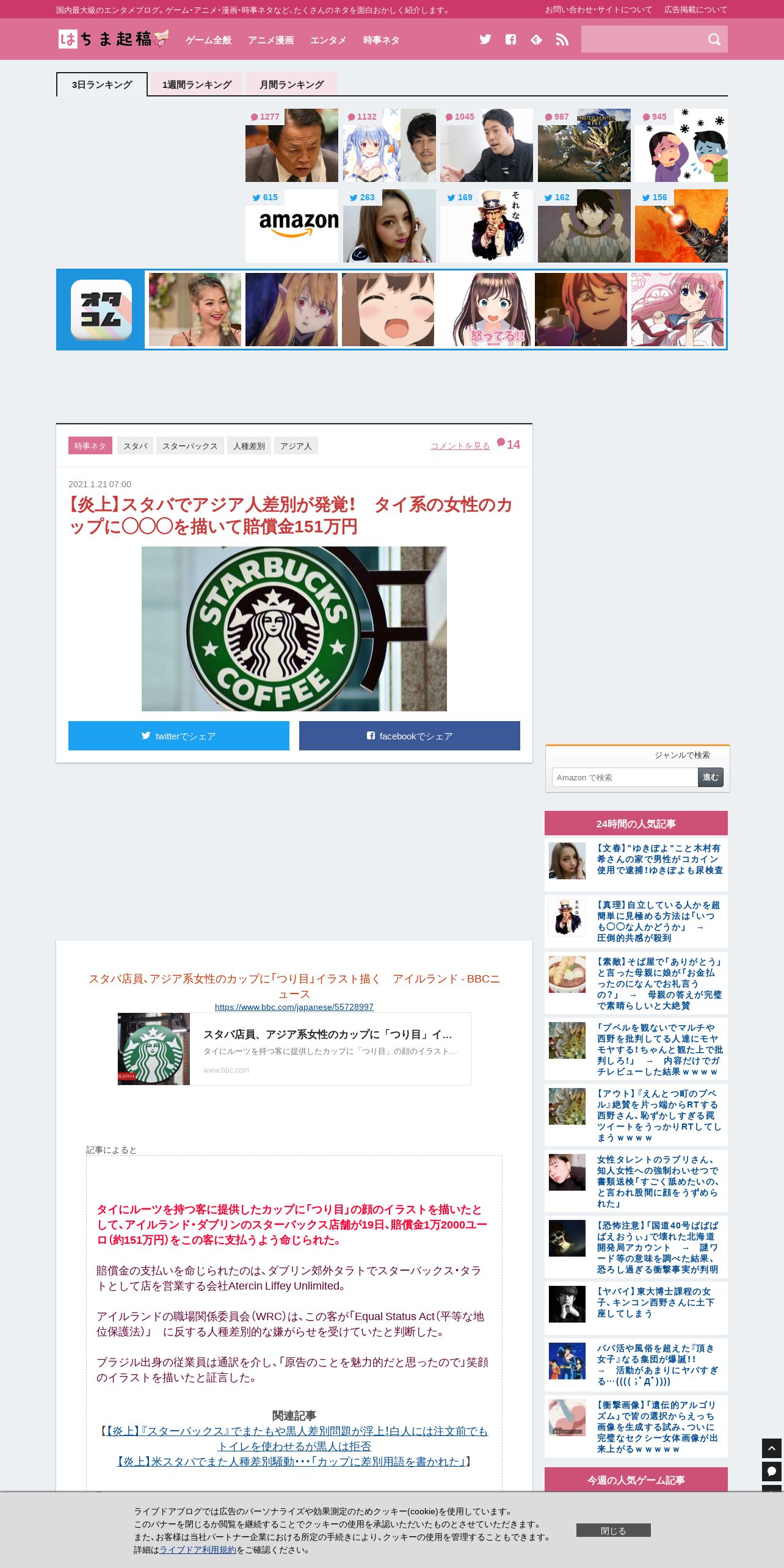Image resolution: width=784 pixels, height=1568 pixels.
Task: Click the search magnifier icon
Action: click(714, 40)
